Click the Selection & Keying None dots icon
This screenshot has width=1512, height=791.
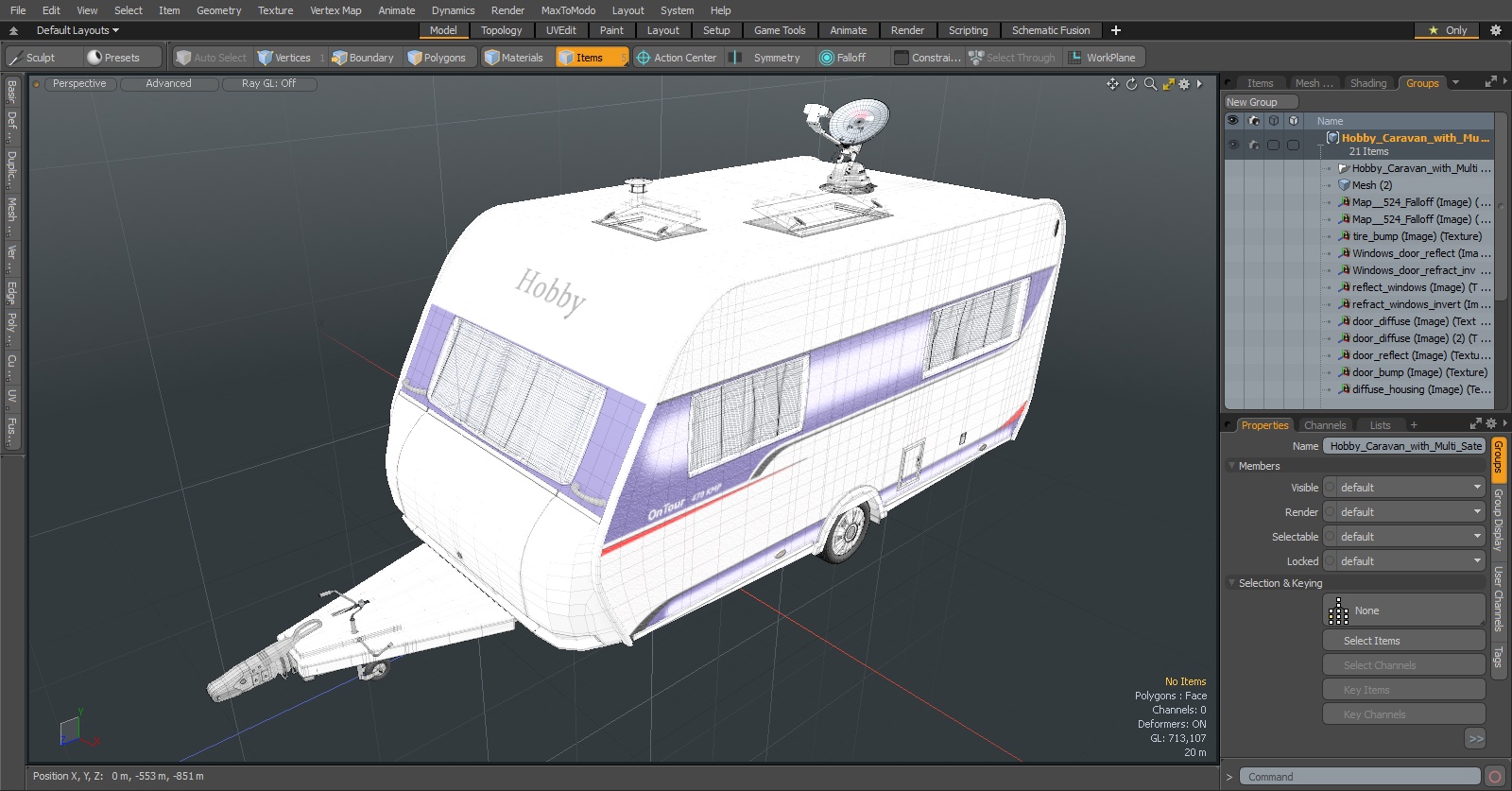coord(1339,611)
